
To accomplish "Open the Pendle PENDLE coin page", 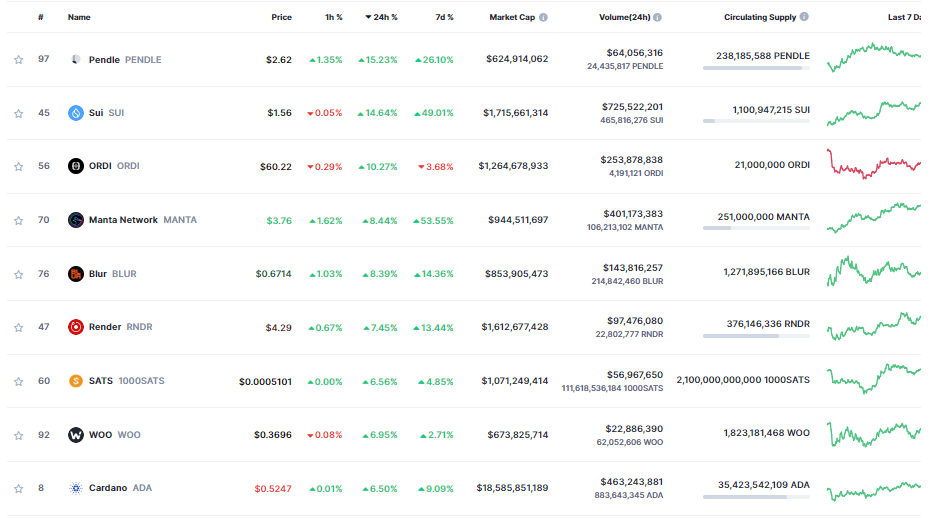I will pyautogui.click(x=125, y=60).
